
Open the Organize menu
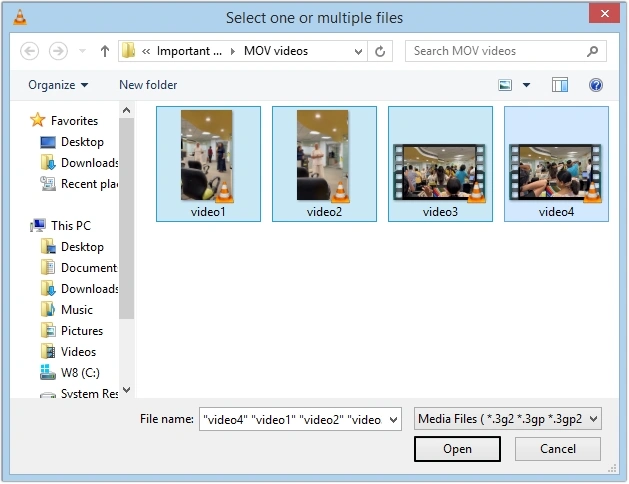(x=58, y=85)
